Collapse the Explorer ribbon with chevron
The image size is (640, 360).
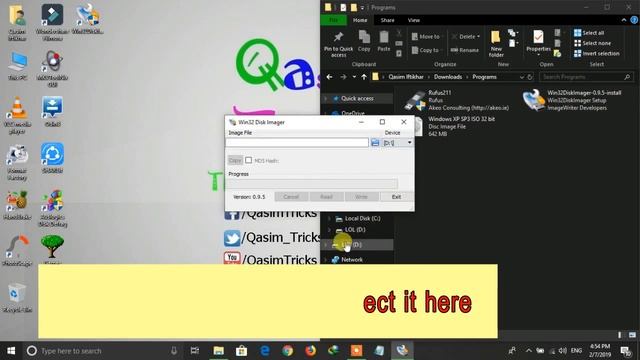coord(624,20)
